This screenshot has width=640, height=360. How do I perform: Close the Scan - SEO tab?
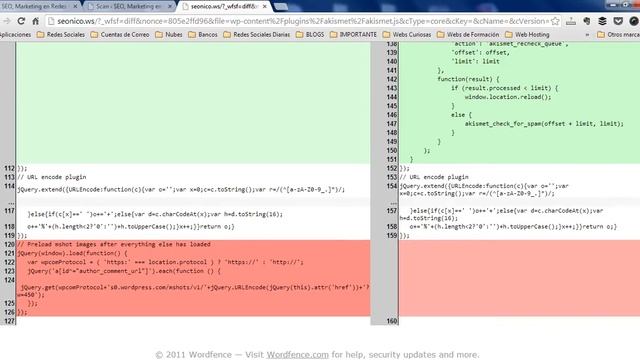click(x=170, y=7)
